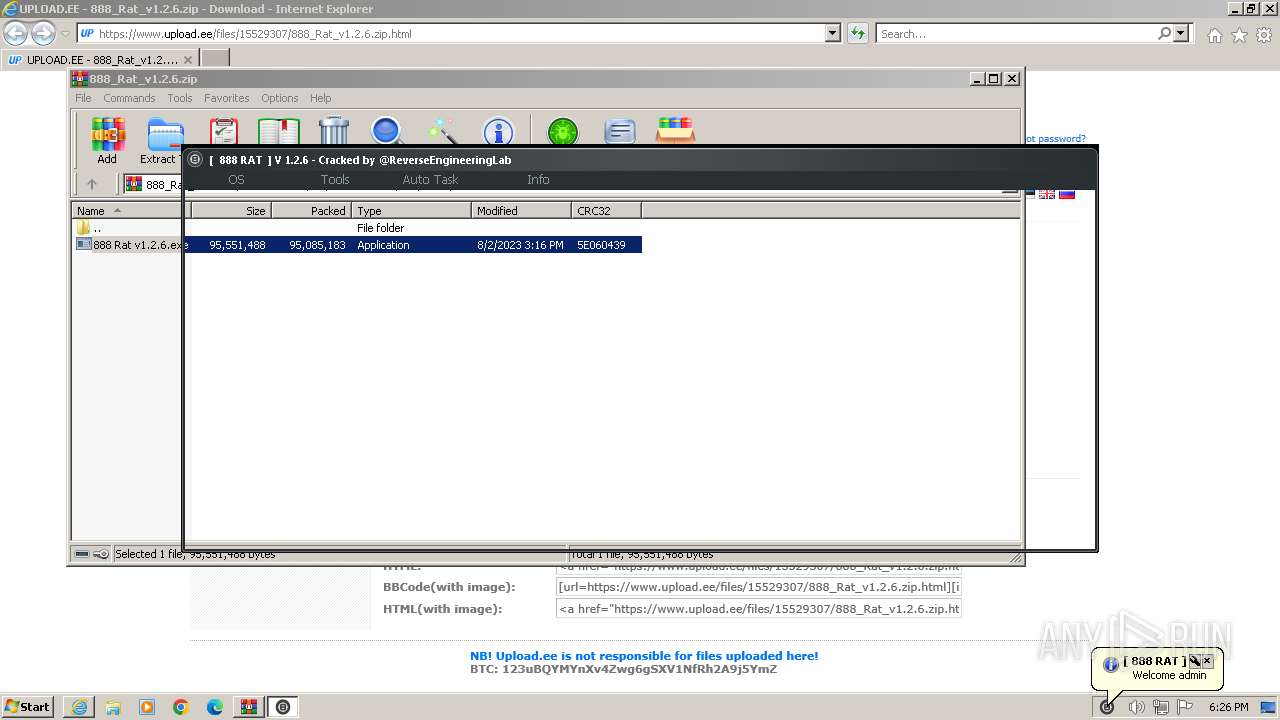Click the WinRAR SFX icon
Screen dimensions: 1280x720
tap(676, 131)
